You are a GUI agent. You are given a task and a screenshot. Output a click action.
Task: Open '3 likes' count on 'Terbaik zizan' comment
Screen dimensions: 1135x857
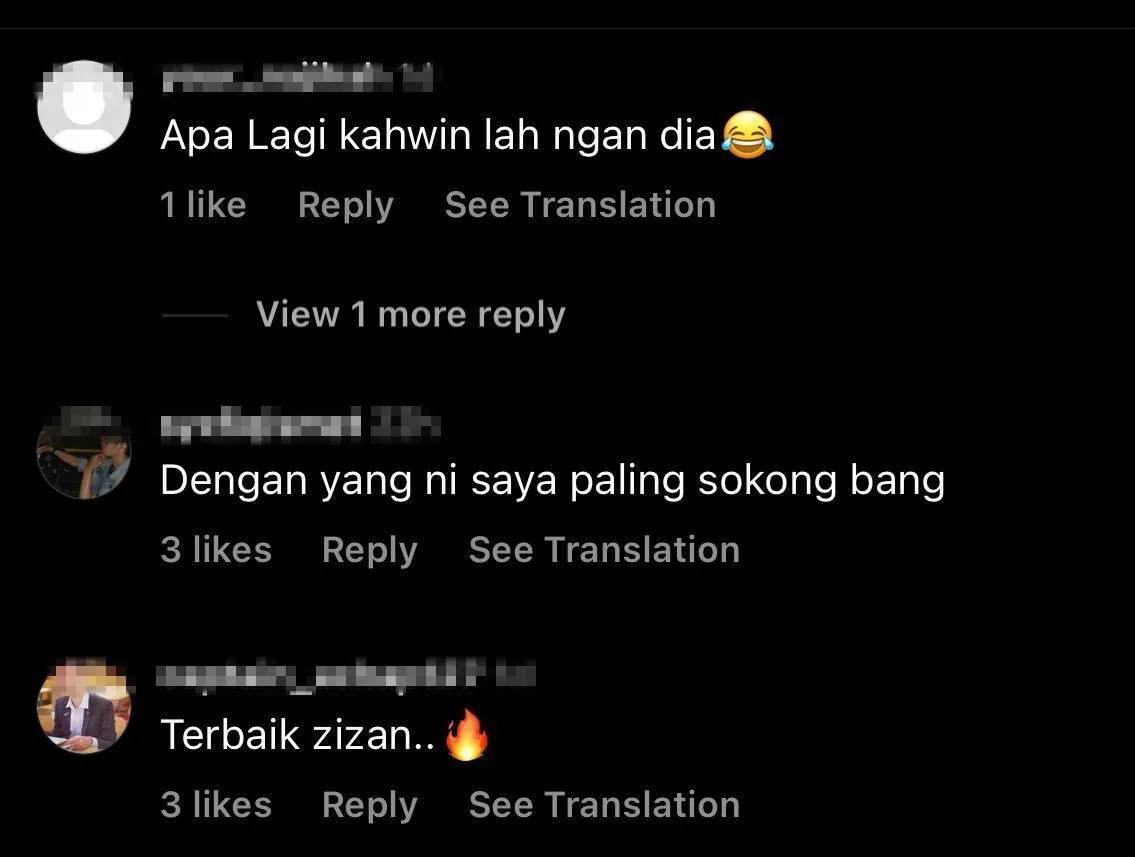(216, 805)
